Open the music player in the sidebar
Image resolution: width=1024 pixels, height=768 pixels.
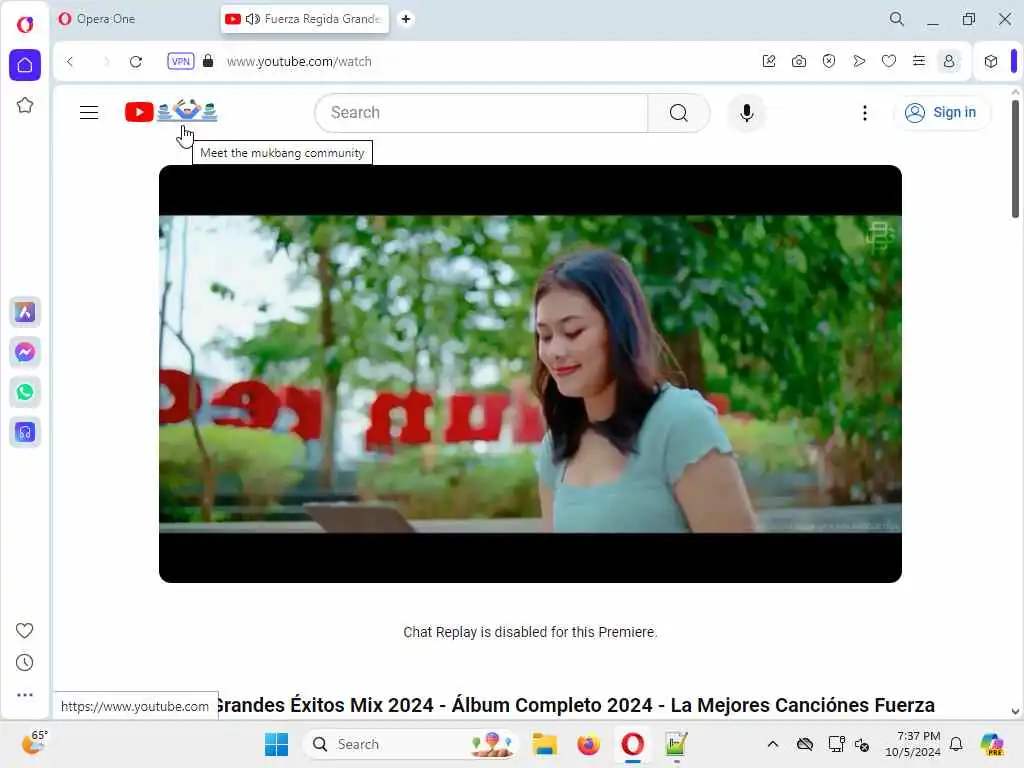click(25, 432)
